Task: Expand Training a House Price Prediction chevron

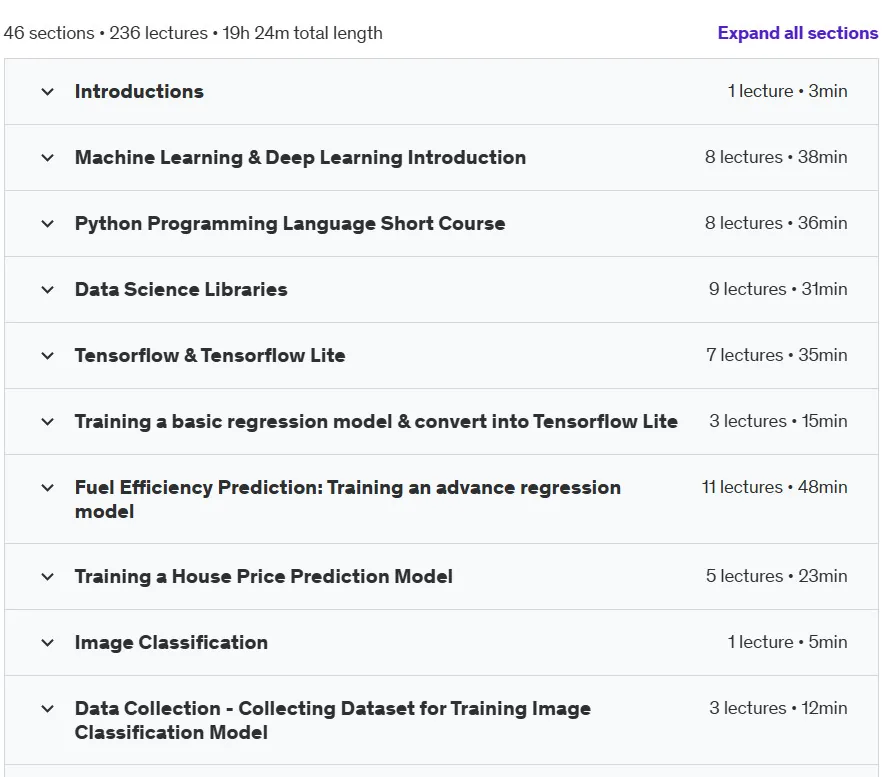Action: [48, 577]
